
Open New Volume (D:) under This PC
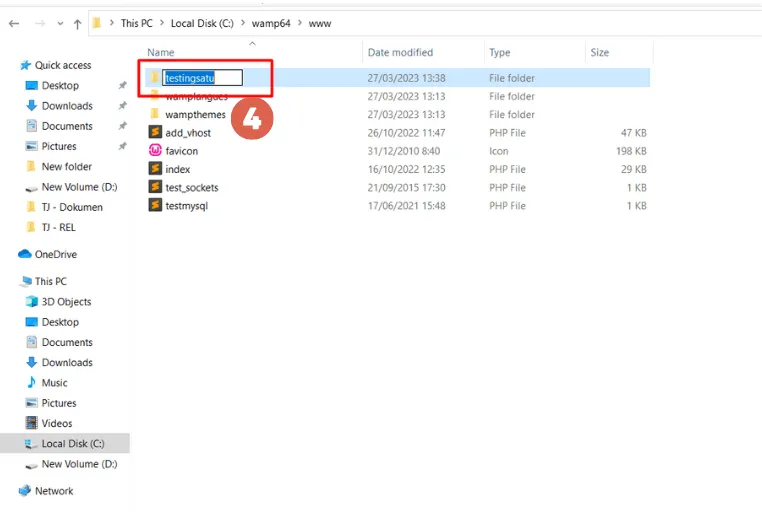point(79,464)
